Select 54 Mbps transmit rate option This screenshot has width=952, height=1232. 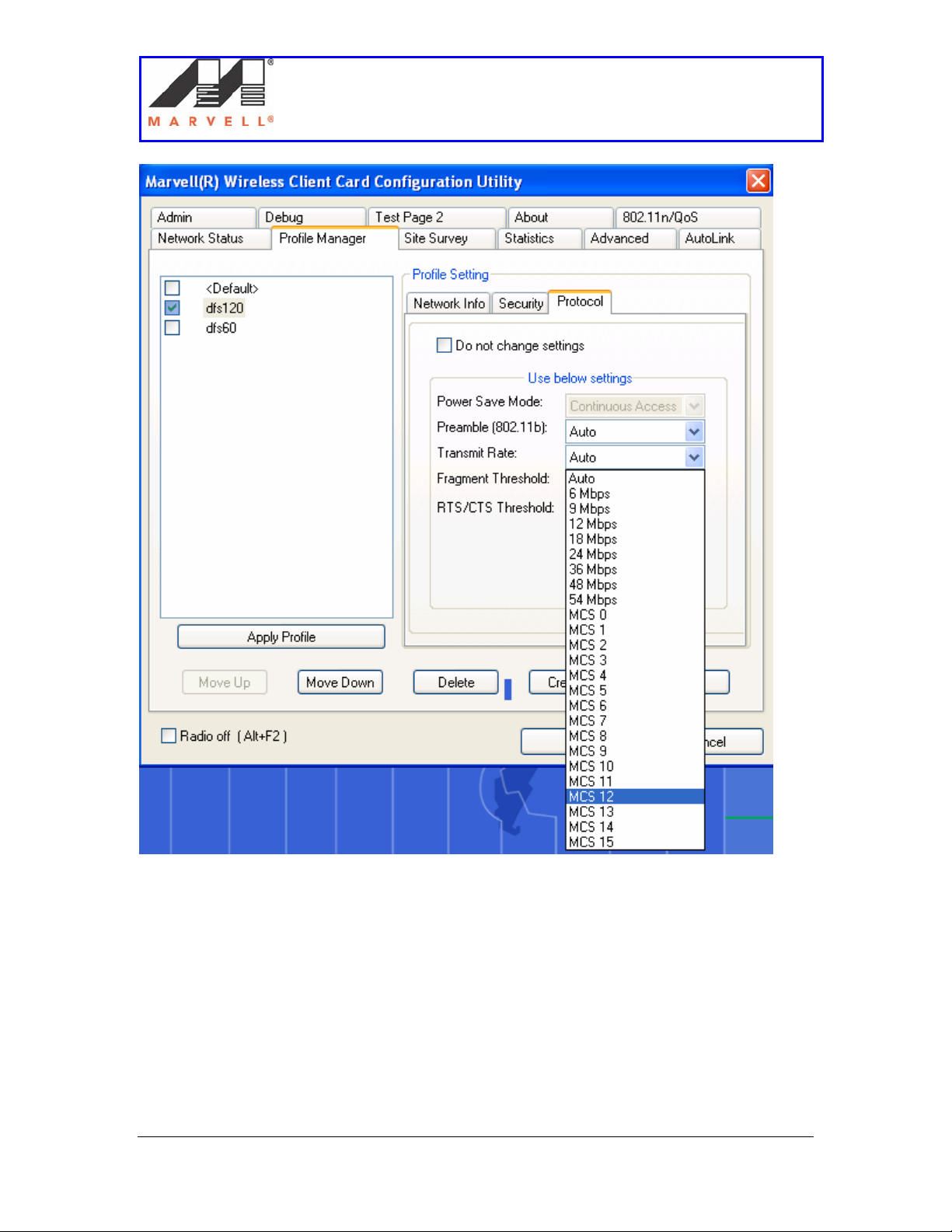pos(593,599)
